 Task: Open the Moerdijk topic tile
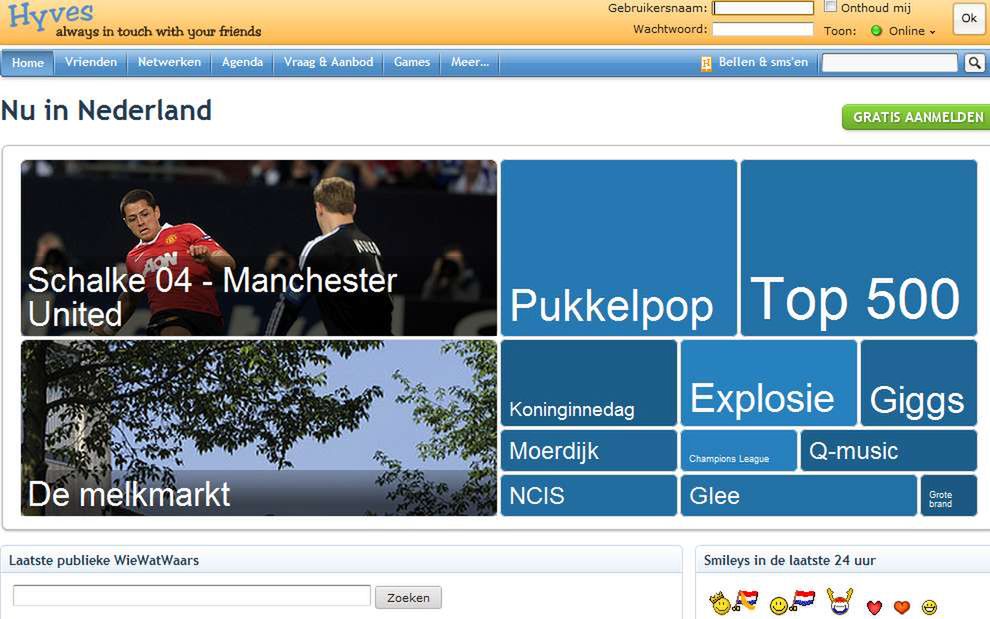pyautogui.click(x=589, y=450)
